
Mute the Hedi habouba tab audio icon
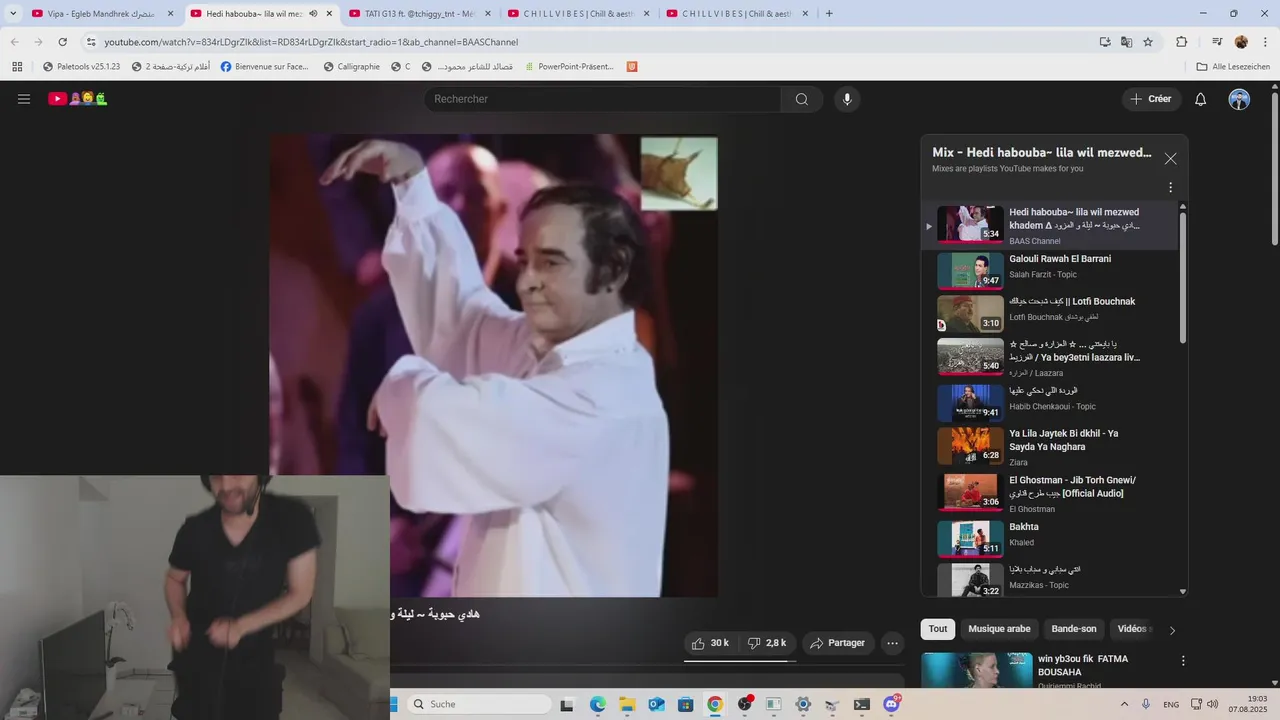click(x=313, y=14)
